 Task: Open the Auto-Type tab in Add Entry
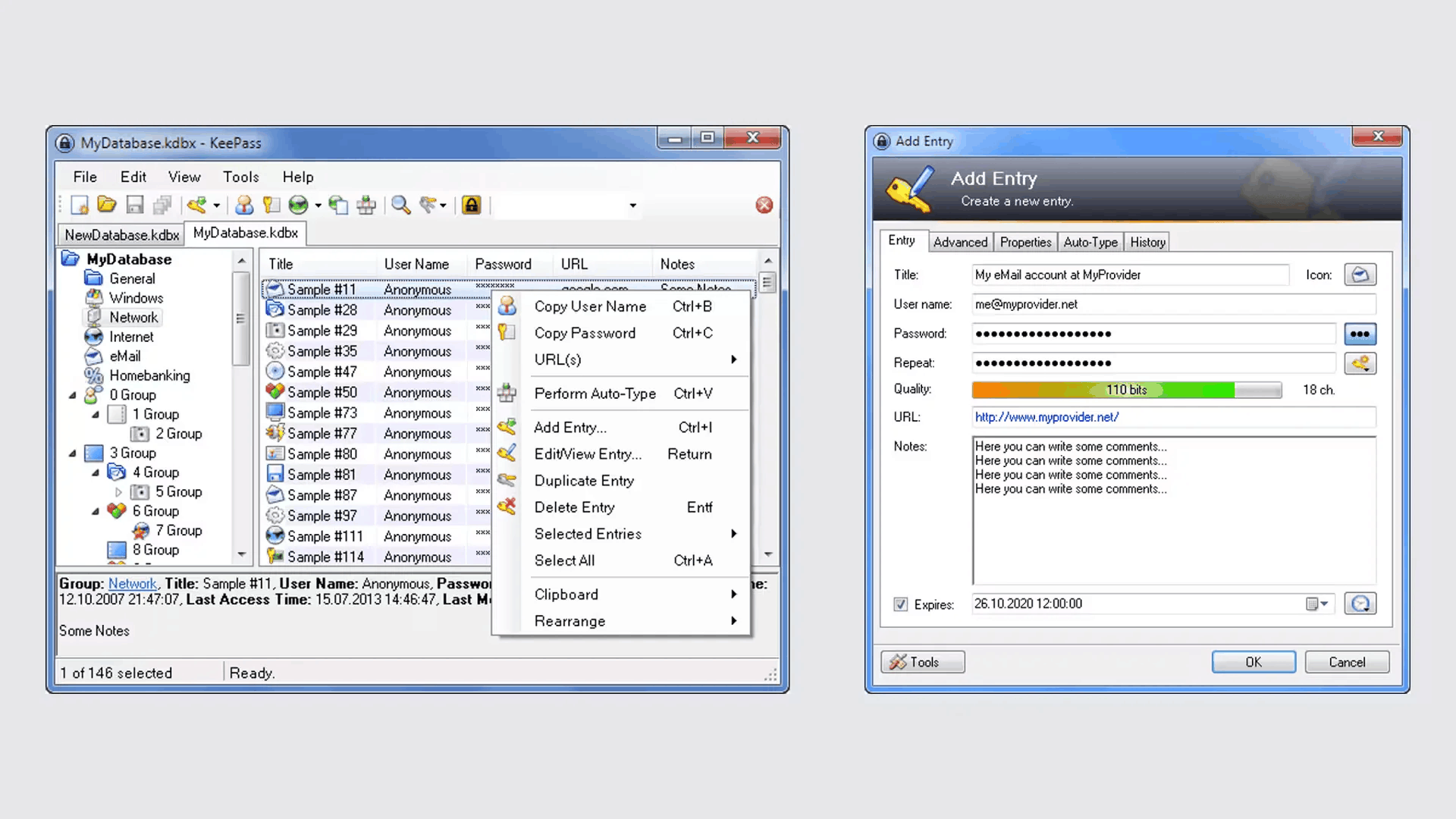tap(1090, 242)
